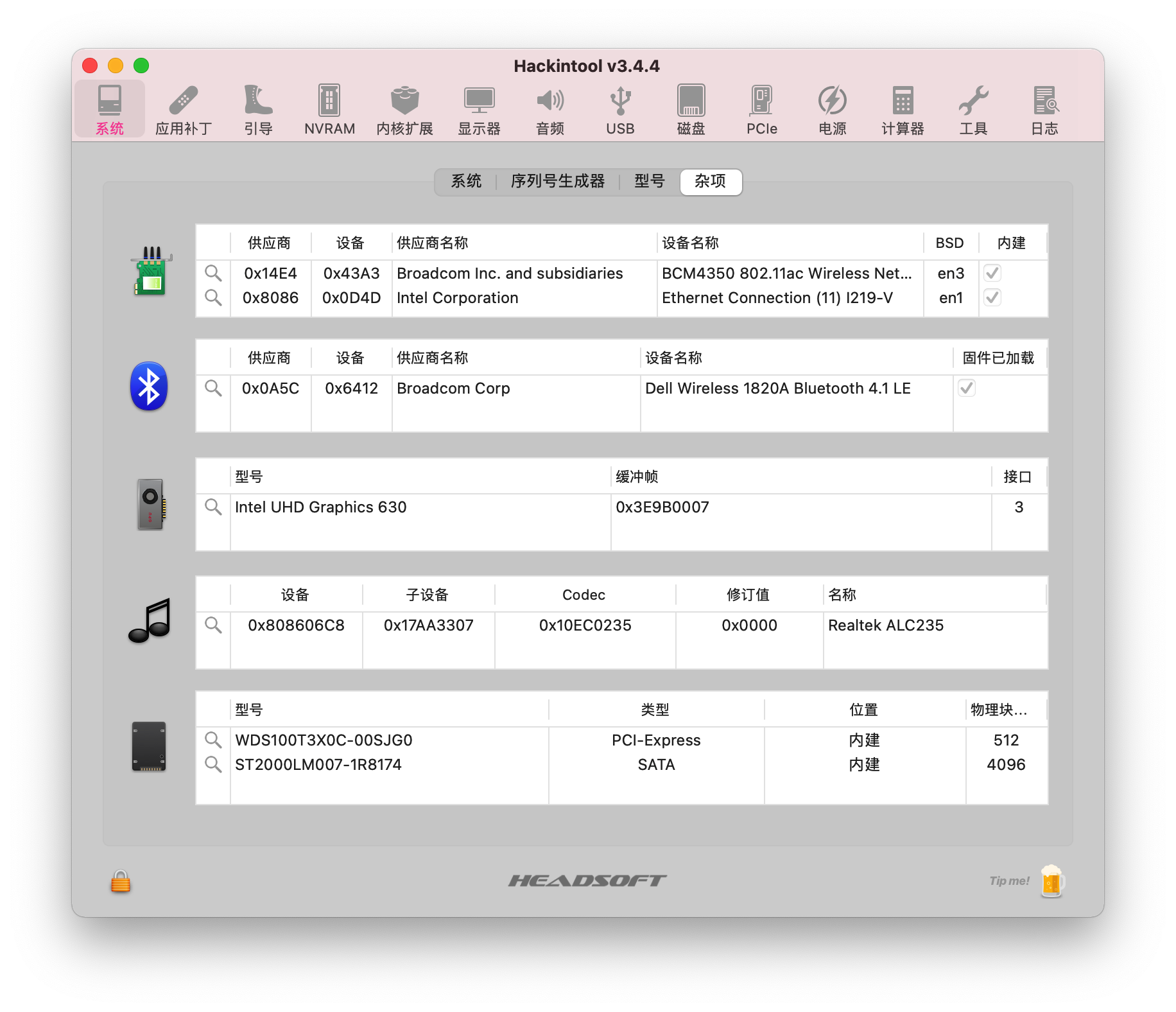Open the 系统 toolbar section
Image resolution: width=1176 pixels, height=1012 pixels.
point(110,110)
